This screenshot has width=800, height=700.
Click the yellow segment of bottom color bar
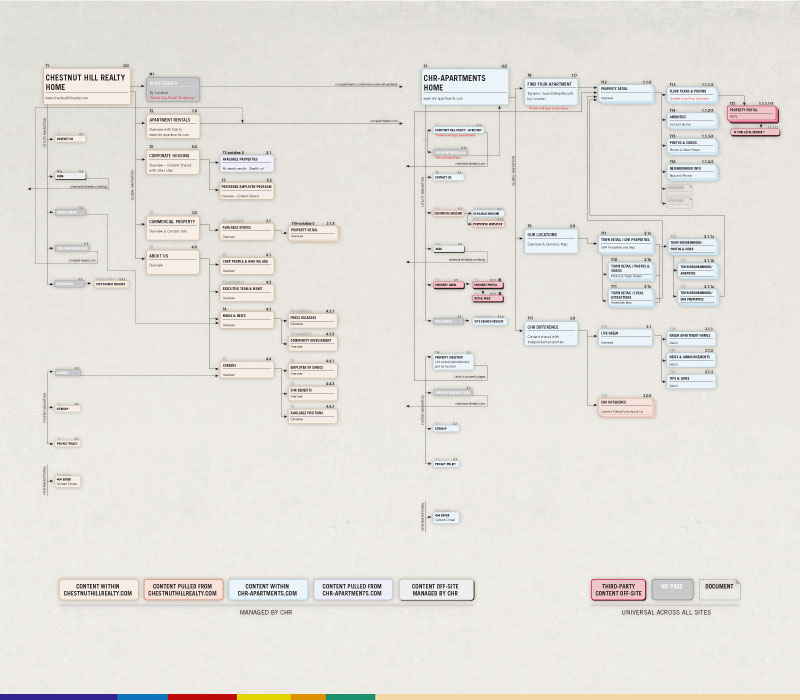point(264,697)
